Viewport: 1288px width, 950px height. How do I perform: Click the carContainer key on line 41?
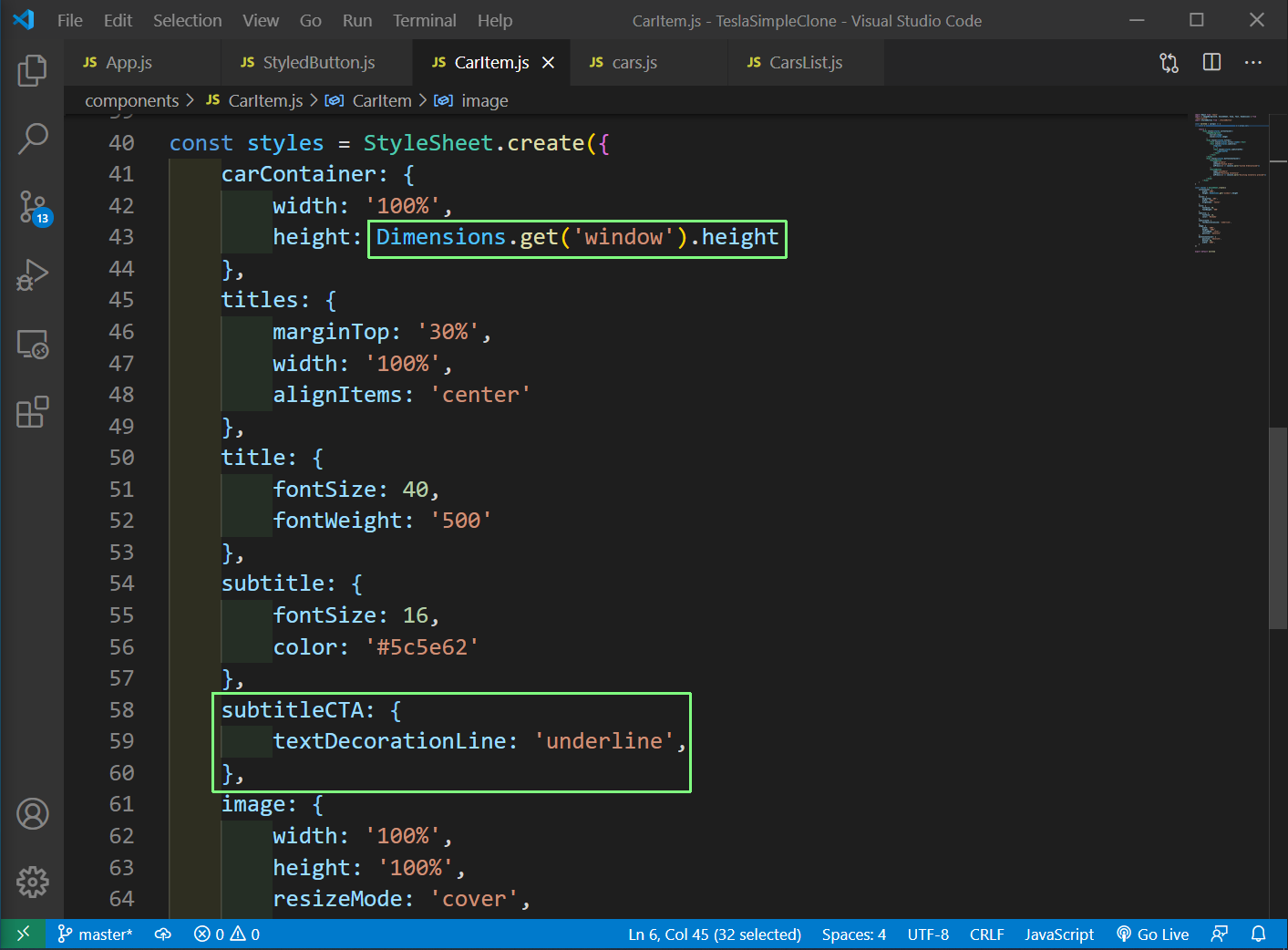point(298,174)
